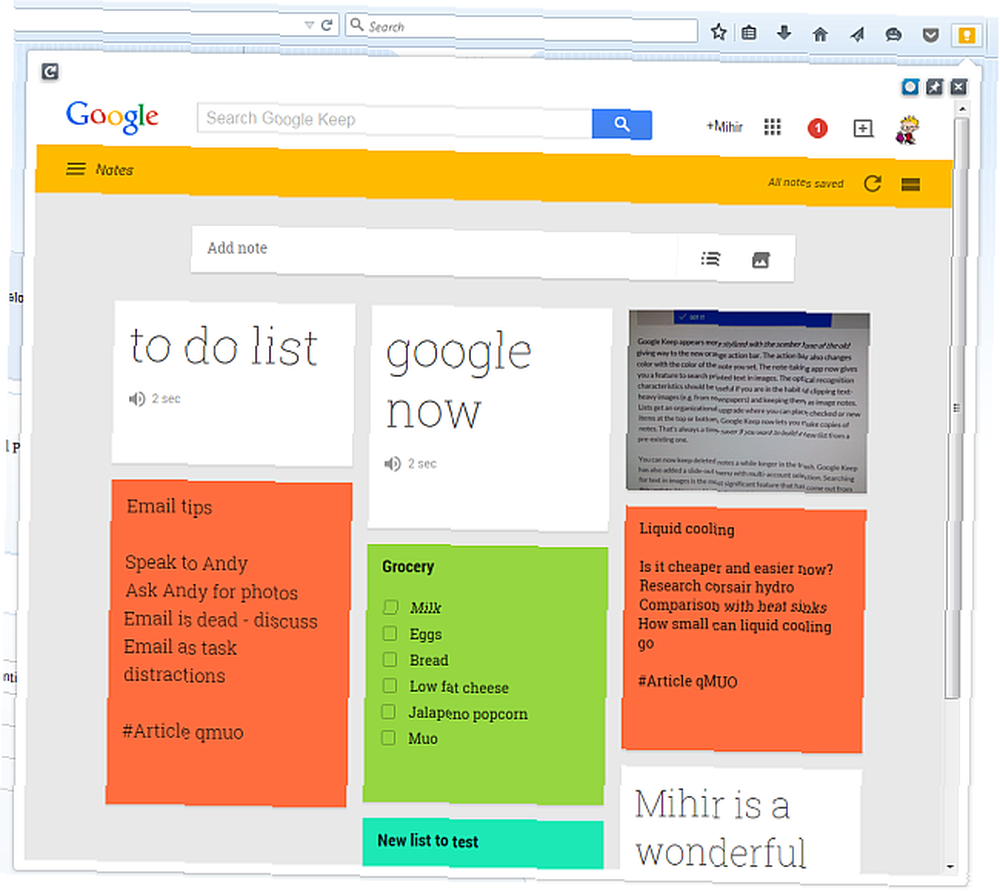
Task: Click the Google Keep extension icon
Action: (x=966, y=35)
